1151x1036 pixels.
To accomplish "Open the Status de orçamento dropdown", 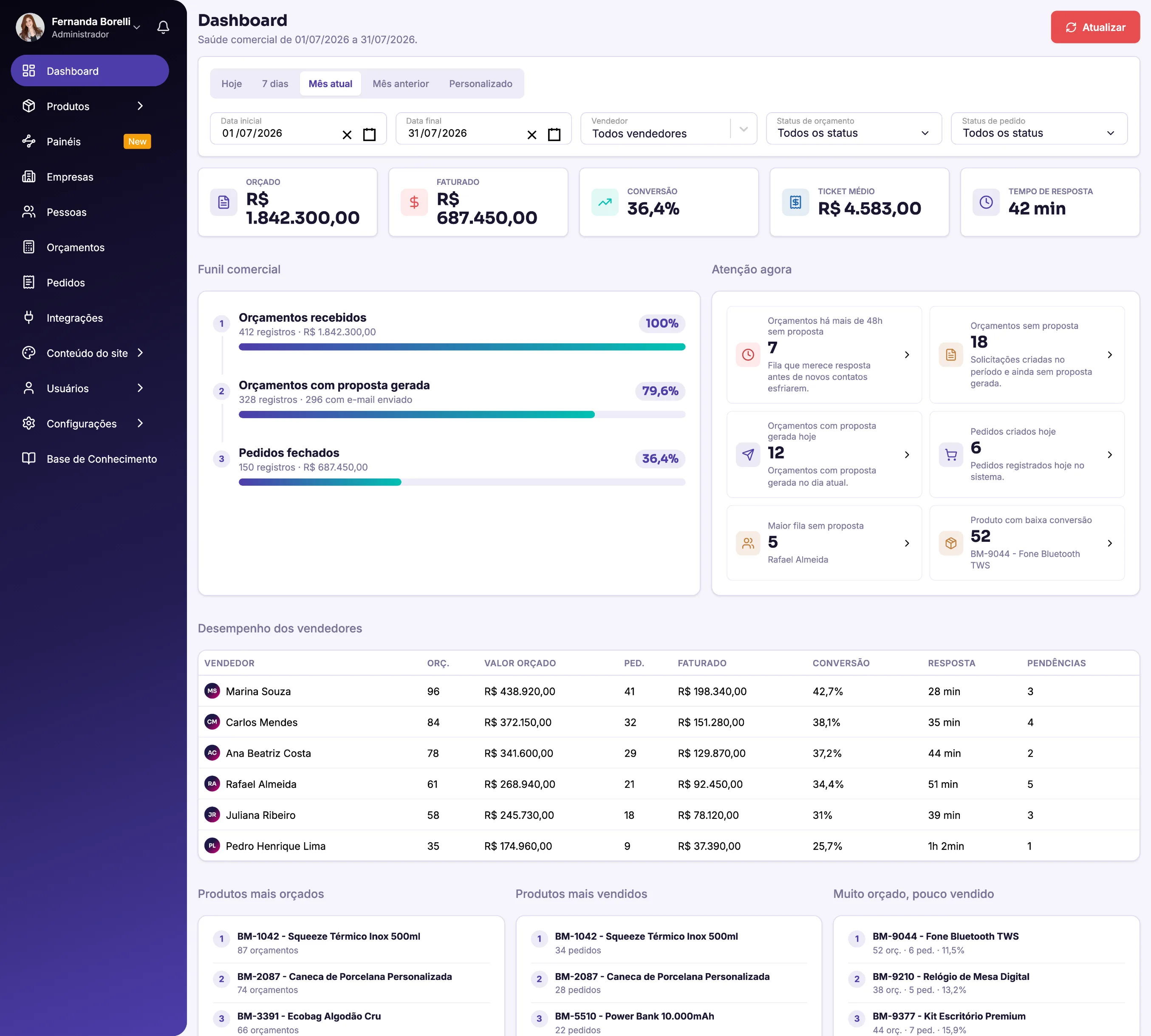I will 854,129.
